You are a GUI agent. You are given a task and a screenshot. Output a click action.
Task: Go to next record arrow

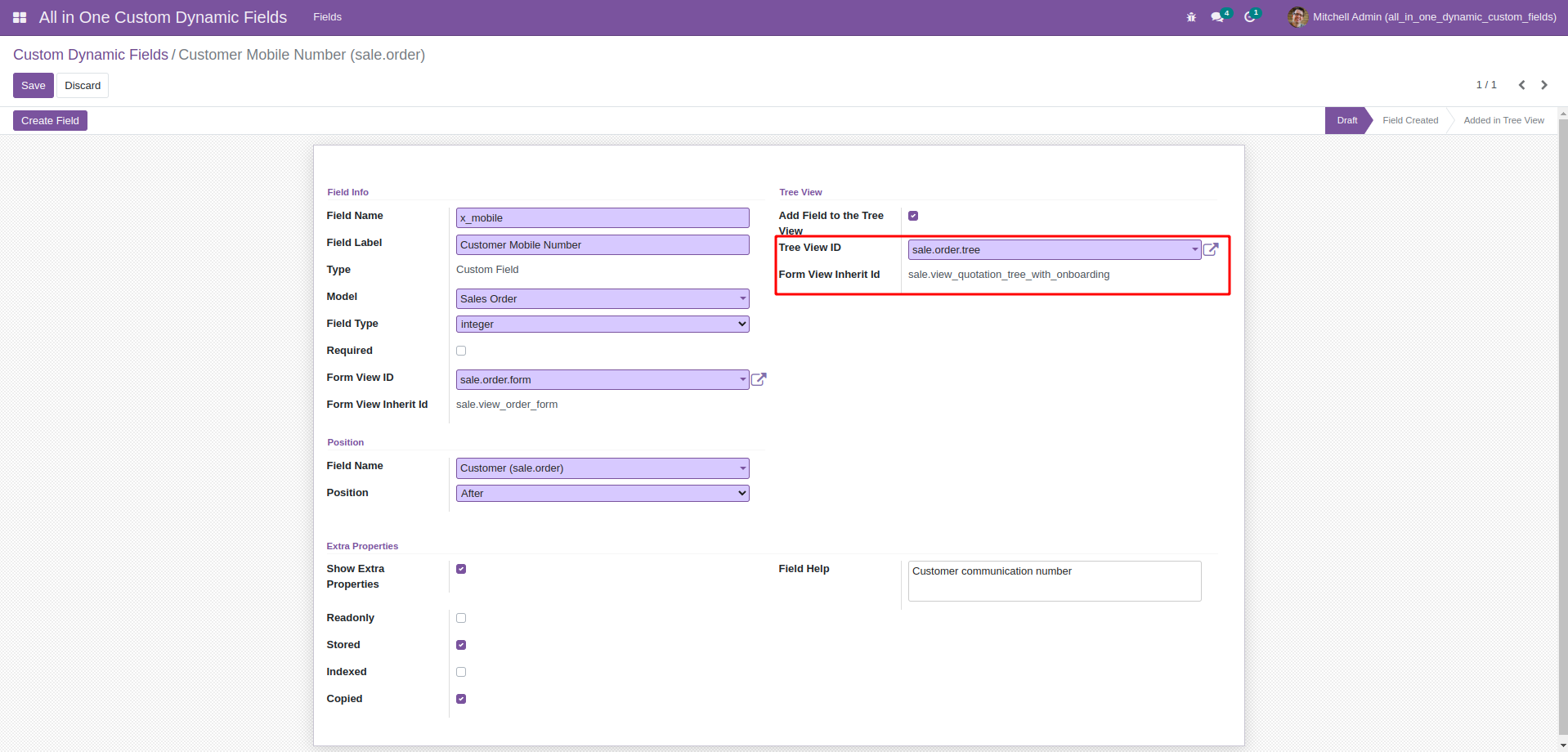[1544, 85]
